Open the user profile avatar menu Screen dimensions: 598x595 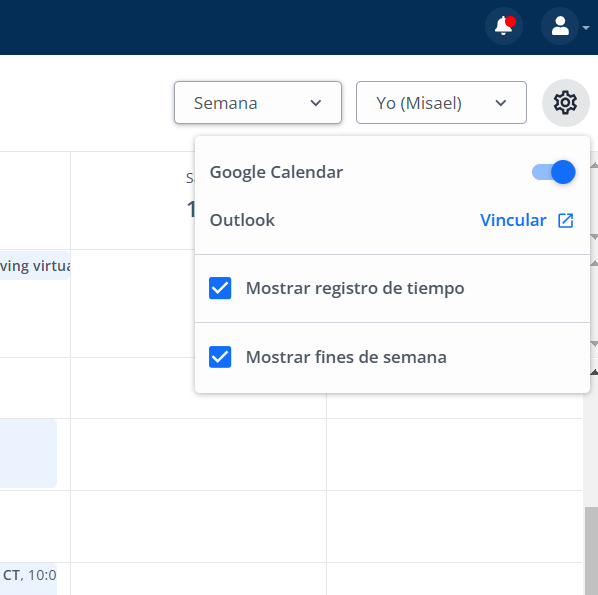tap(560, 26)
